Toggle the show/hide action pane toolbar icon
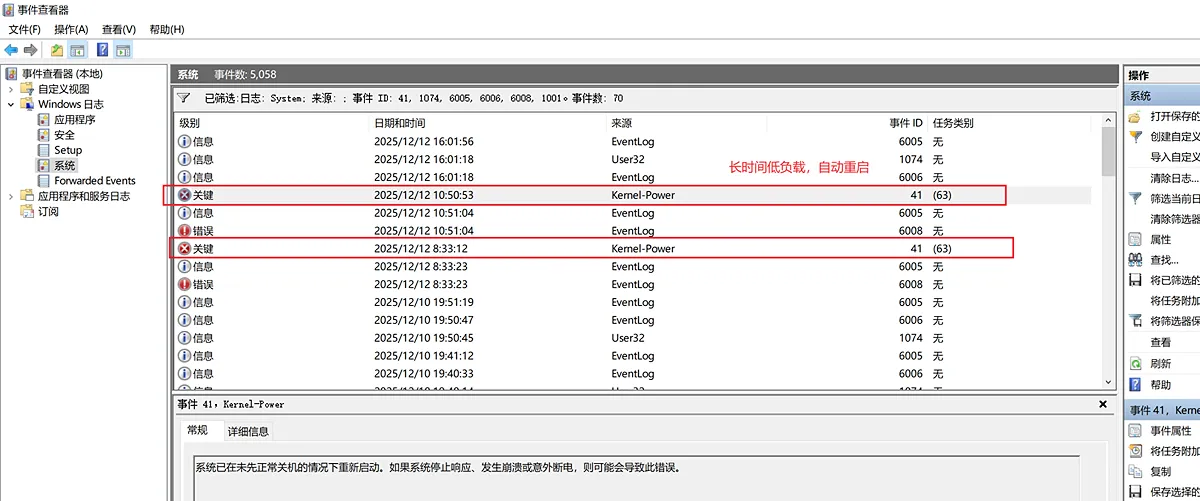Viewport: 1200px width, 501px height. (123, 50)
